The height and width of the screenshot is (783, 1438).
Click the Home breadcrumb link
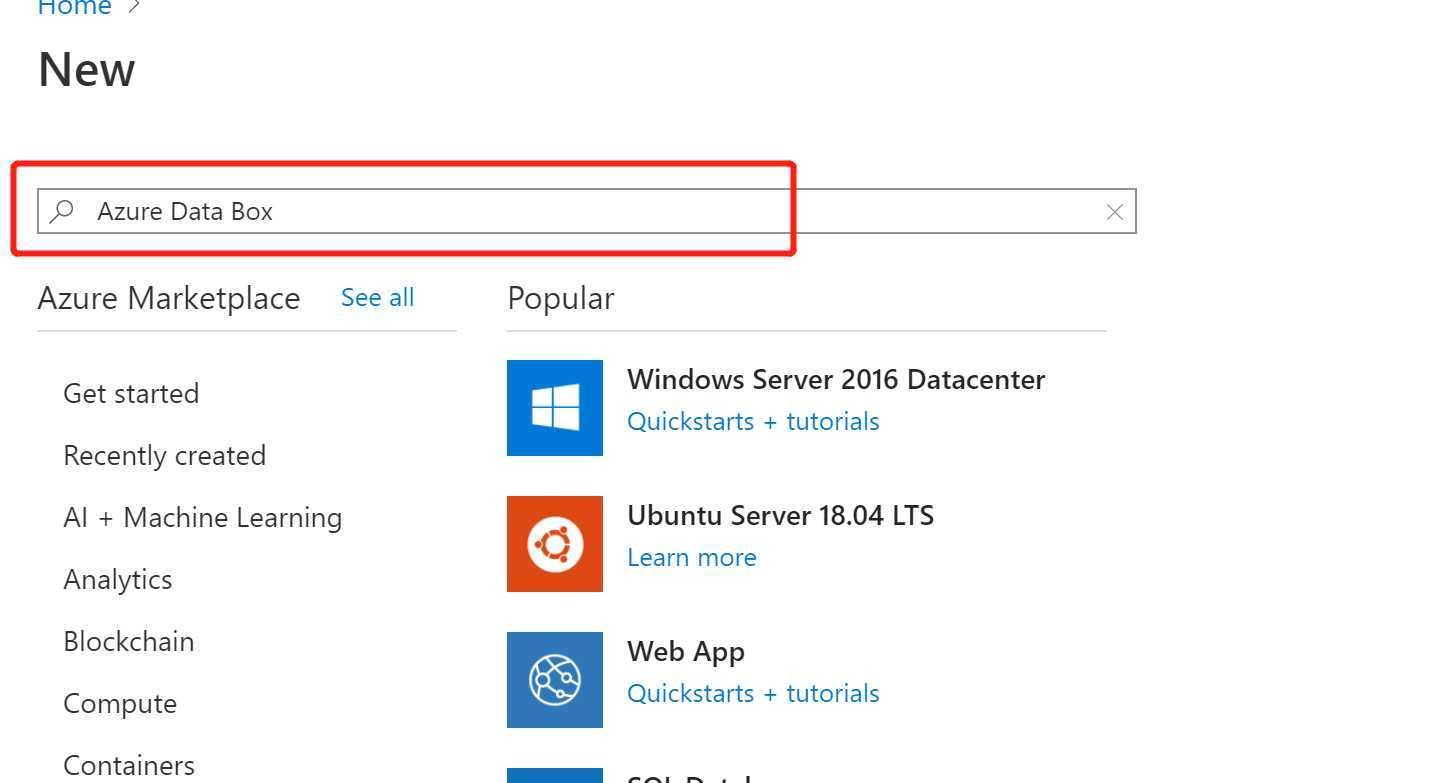click(73, 8)
